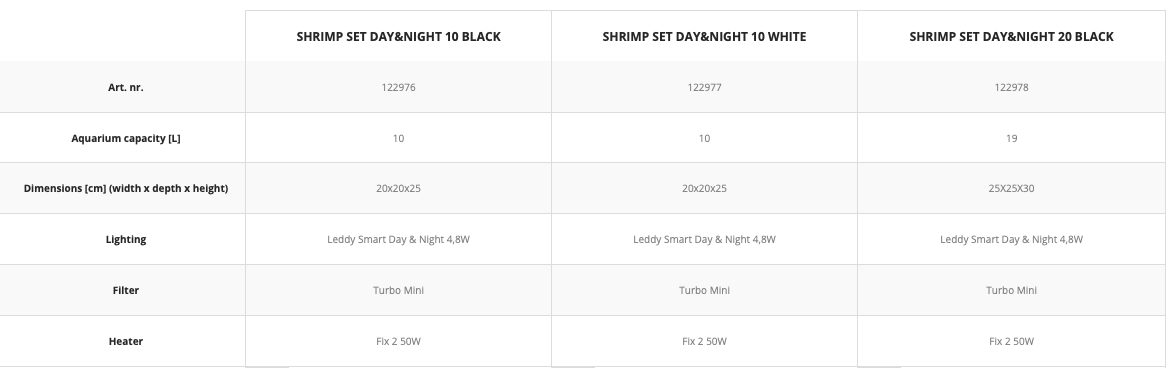
Task: Click the SHRIMP SET DAY&NIGHT 20 BLACK header
Action: pos(1011,37)
